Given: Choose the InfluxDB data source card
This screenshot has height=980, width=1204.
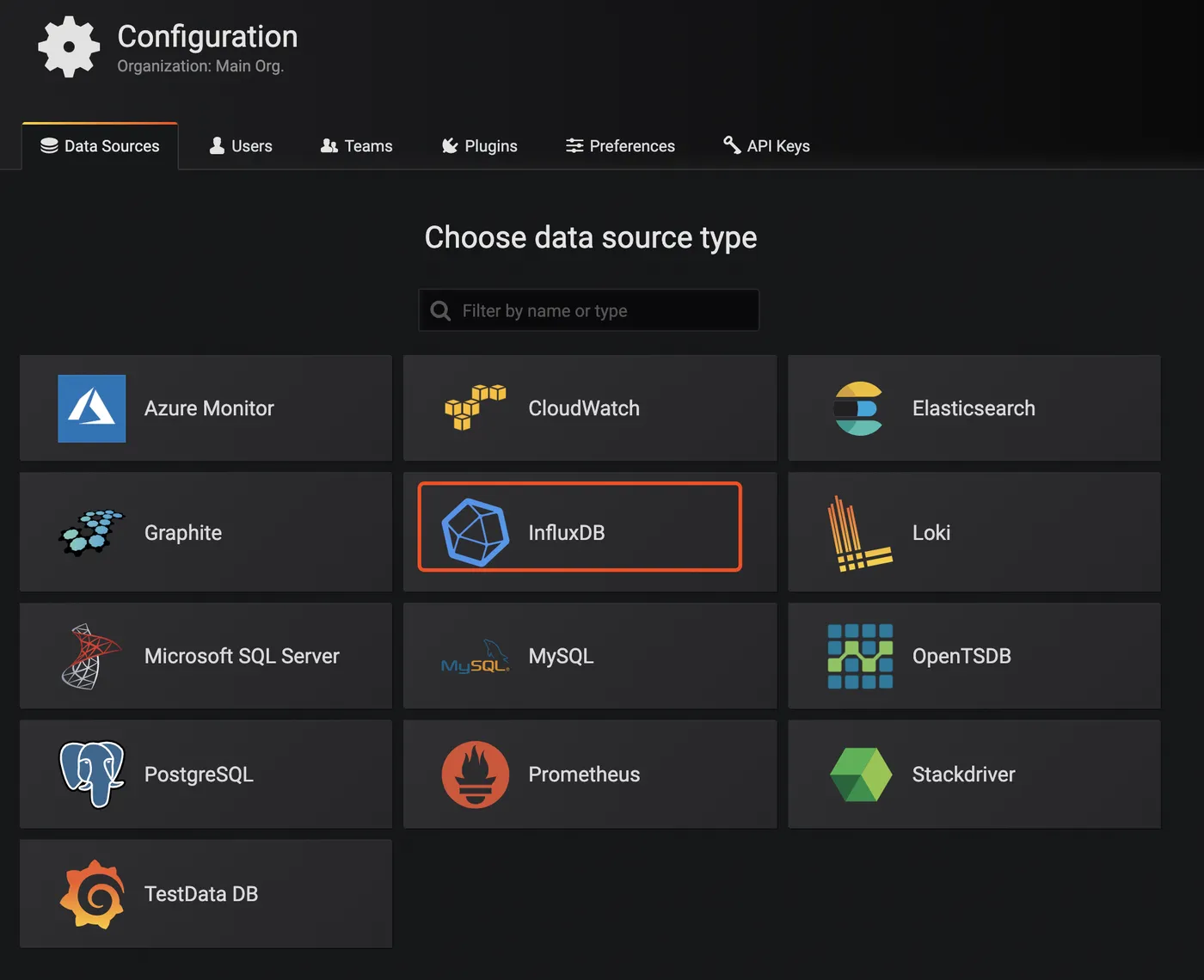Looking at the screenshot, I should (x=590, y=532).
